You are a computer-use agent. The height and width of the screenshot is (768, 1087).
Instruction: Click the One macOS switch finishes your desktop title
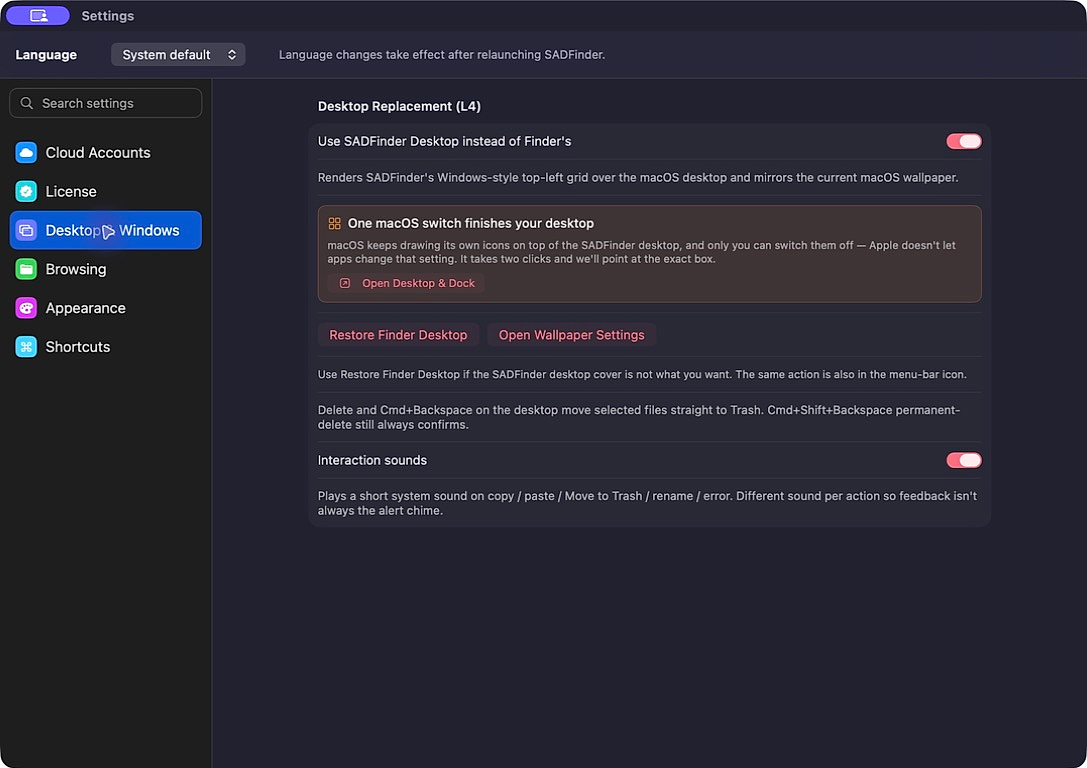click(471, 223)
